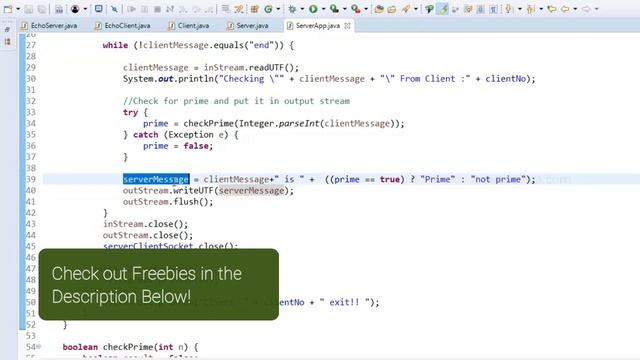Click line number 36 in the gutter
640x360 pixels.
tap(31, 146)
